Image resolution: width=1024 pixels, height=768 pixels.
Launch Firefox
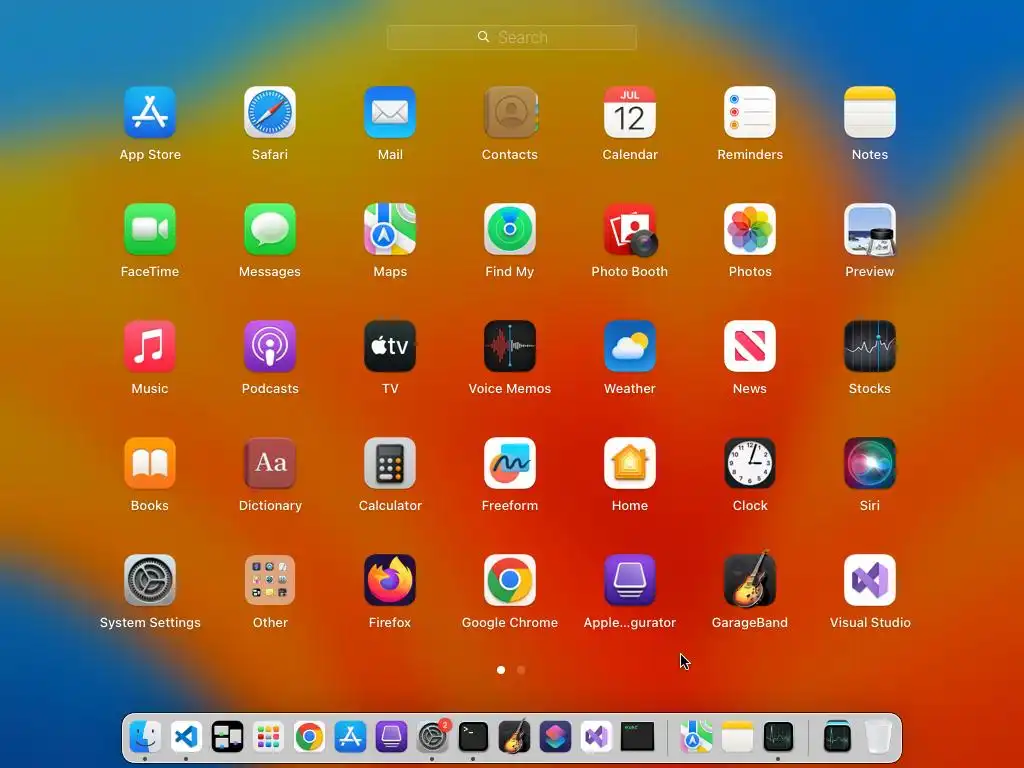tap(390, 580)
